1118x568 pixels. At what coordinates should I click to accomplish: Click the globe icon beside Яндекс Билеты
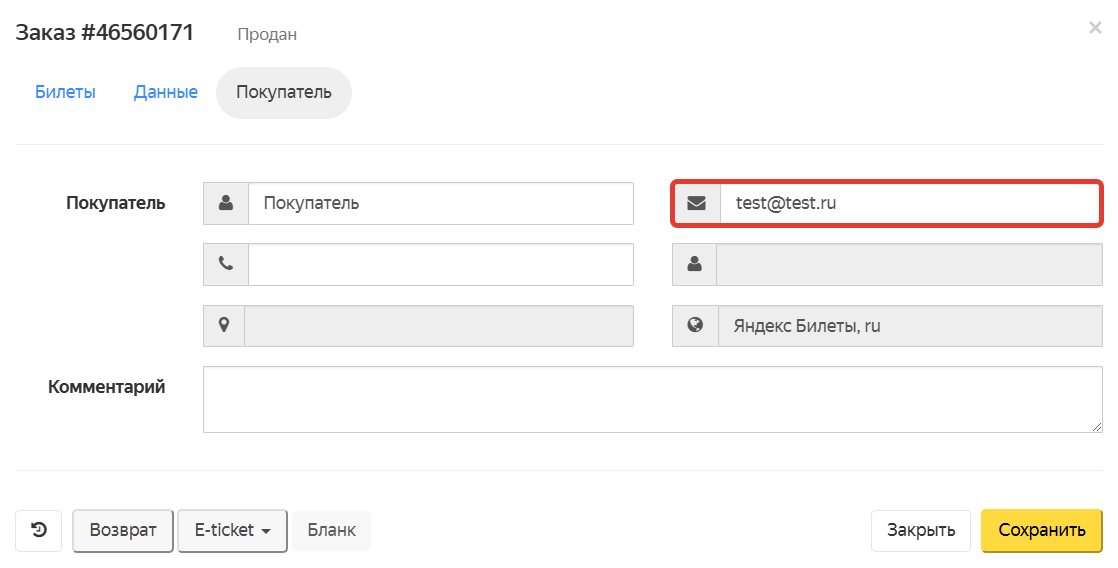pyautogui.click(x=696, y=325)
